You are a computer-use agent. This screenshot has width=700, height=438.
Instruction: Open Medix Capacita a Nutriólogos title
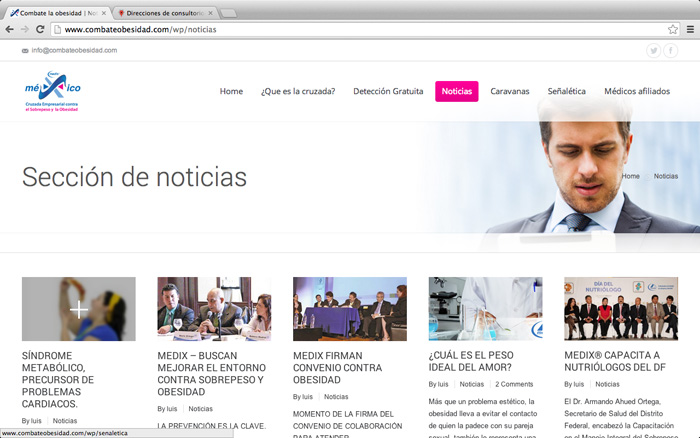[615, 361]
